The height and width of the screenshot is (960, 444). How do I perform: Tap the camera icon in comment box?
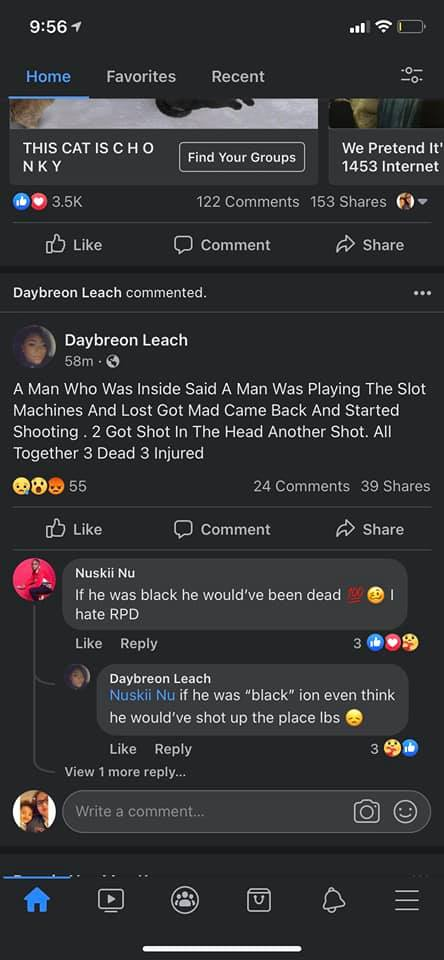(366, 812)
